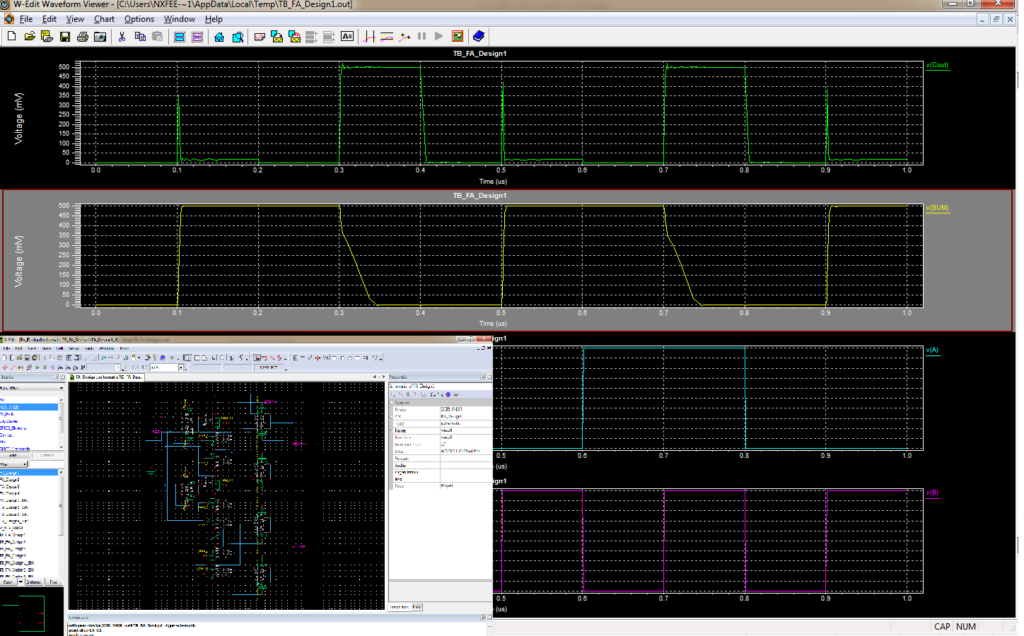1024x636 pixels.
Task: Collapse the System section in Properties panel
Action: 392,403
